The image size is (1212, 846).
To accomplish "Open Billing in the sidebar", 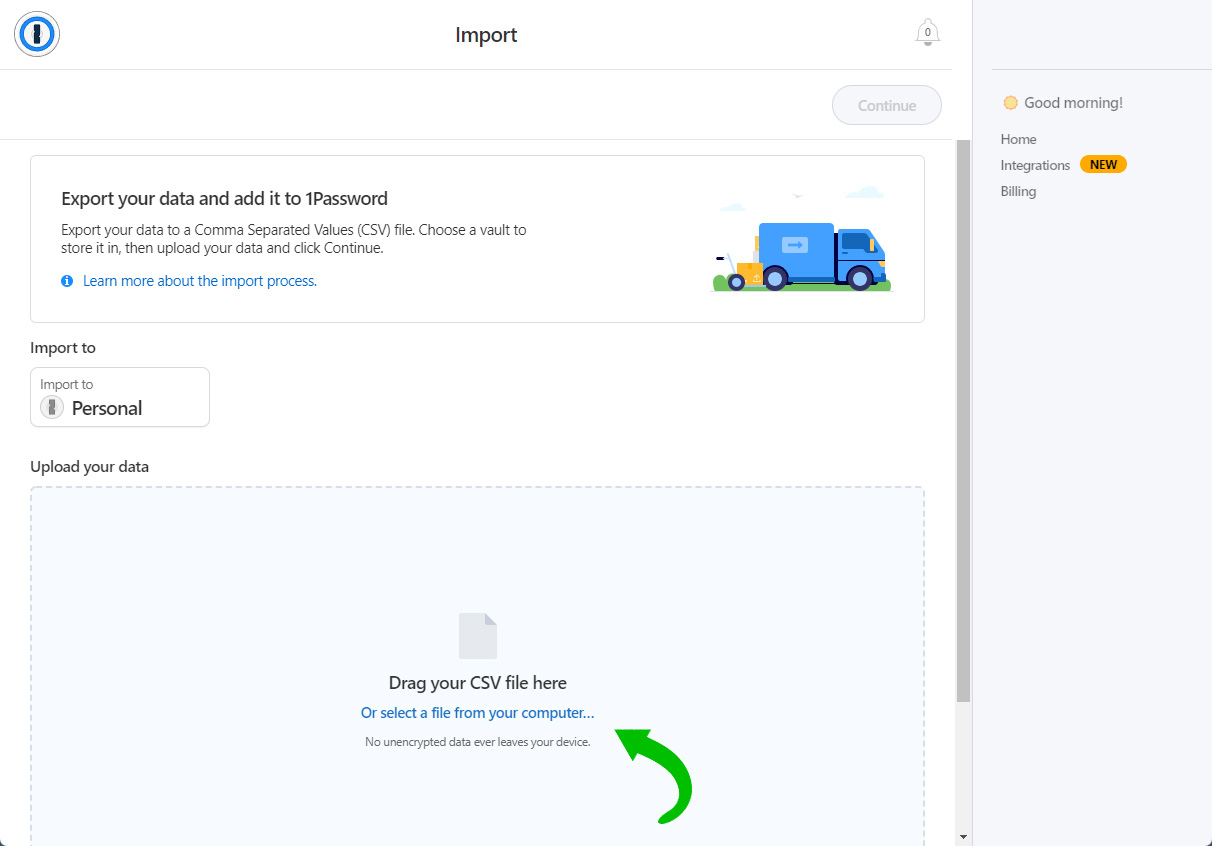I will (1018, 191).
